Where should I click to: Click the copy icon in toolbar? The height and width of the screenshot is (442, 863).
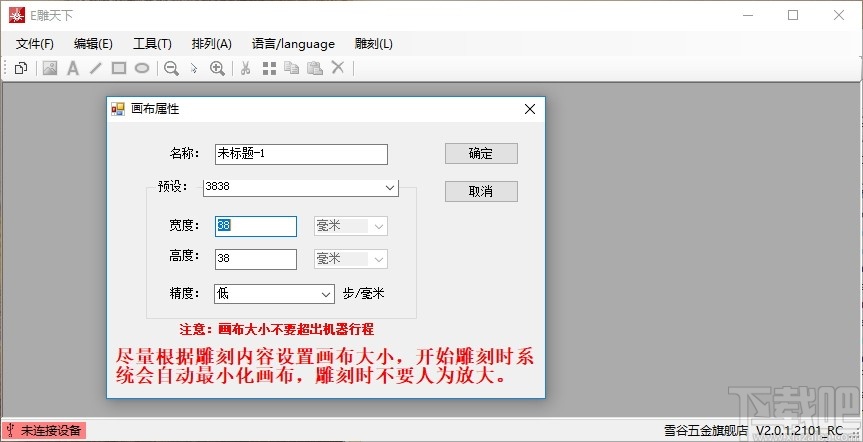click(292, 68)
